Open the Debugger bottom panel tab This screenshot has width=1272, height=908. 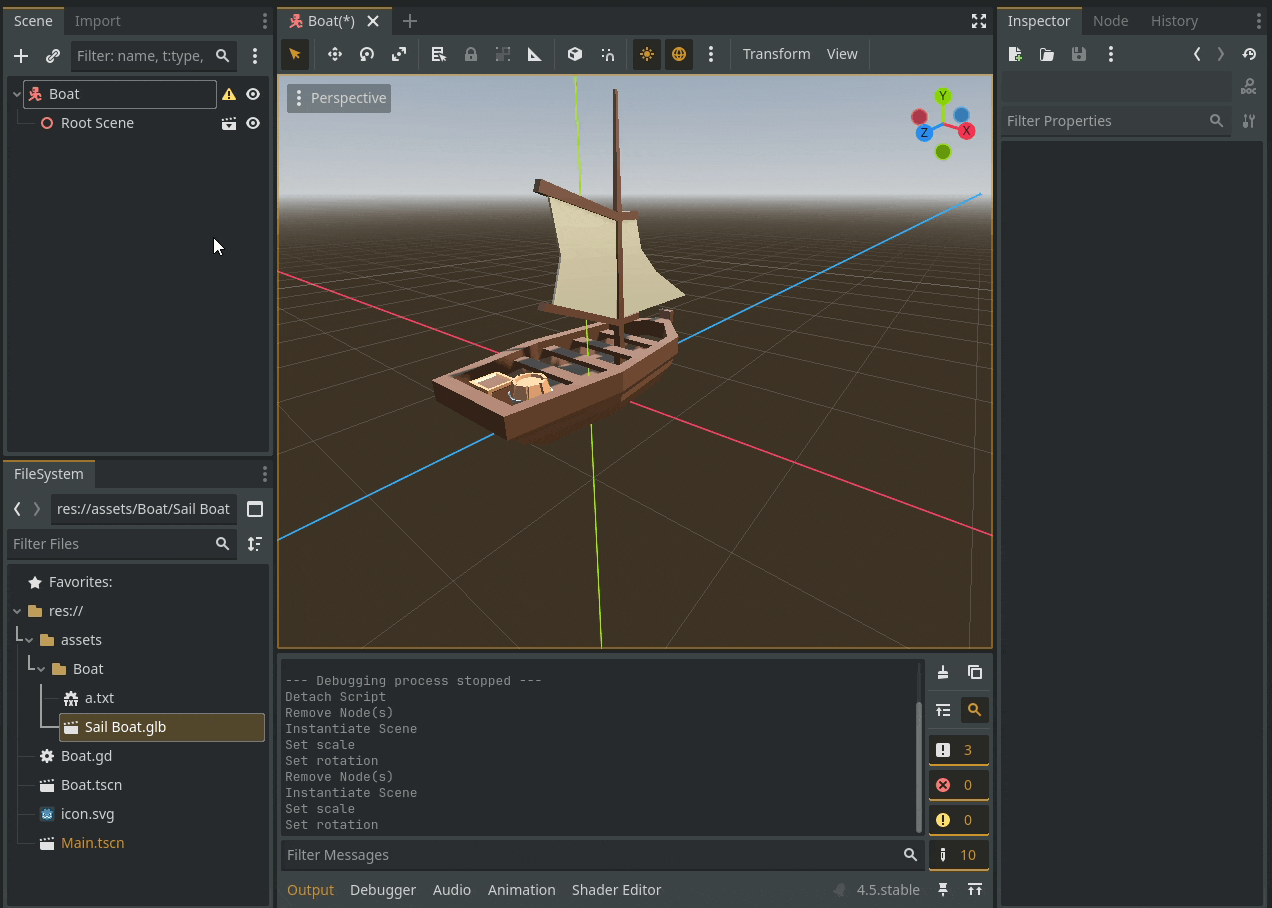[382, 890]
